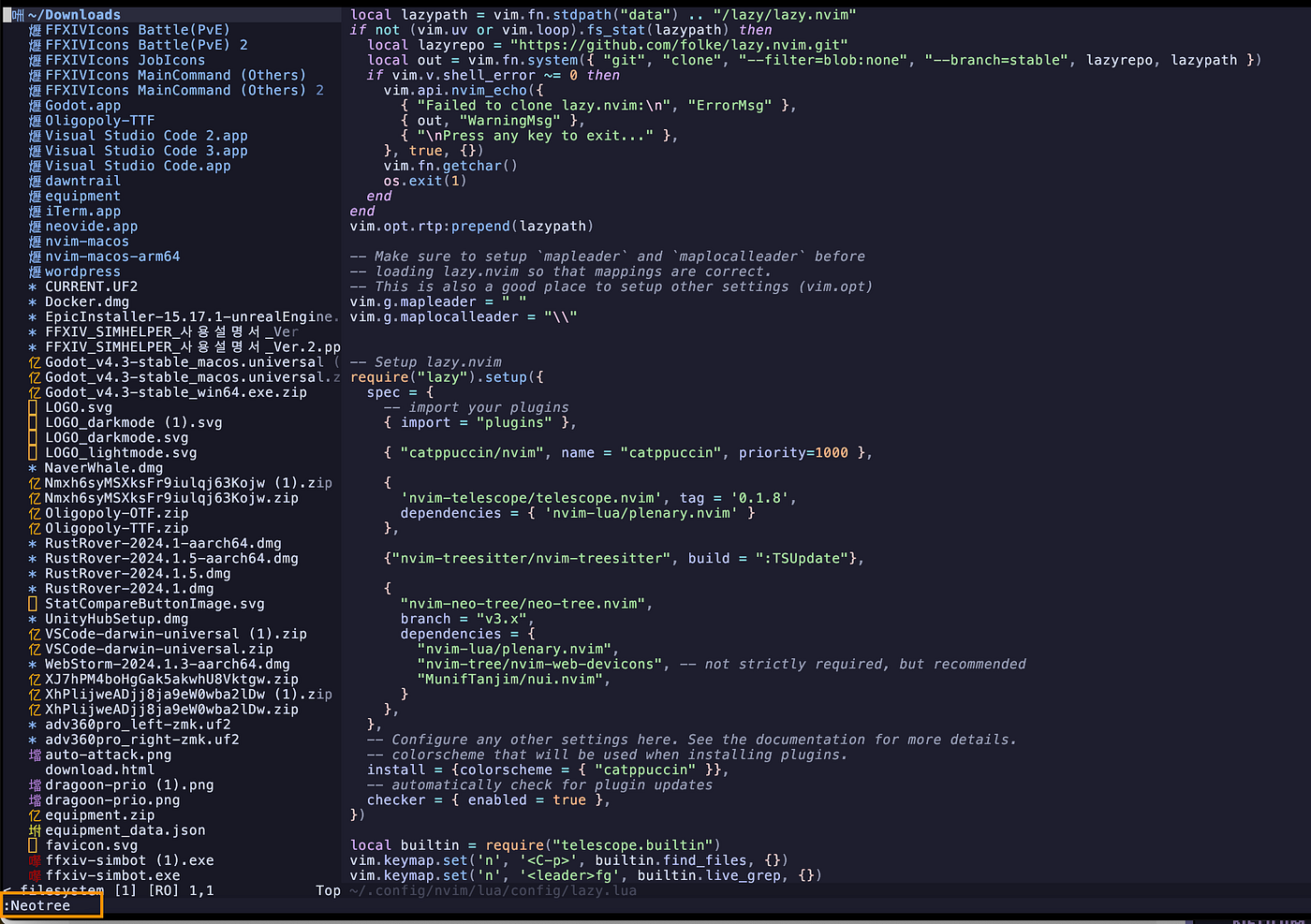Click the executable icon beside ffxiv-simbot.exe
The height and width of the screenshot is (924, 1311).
coord(35,874)
